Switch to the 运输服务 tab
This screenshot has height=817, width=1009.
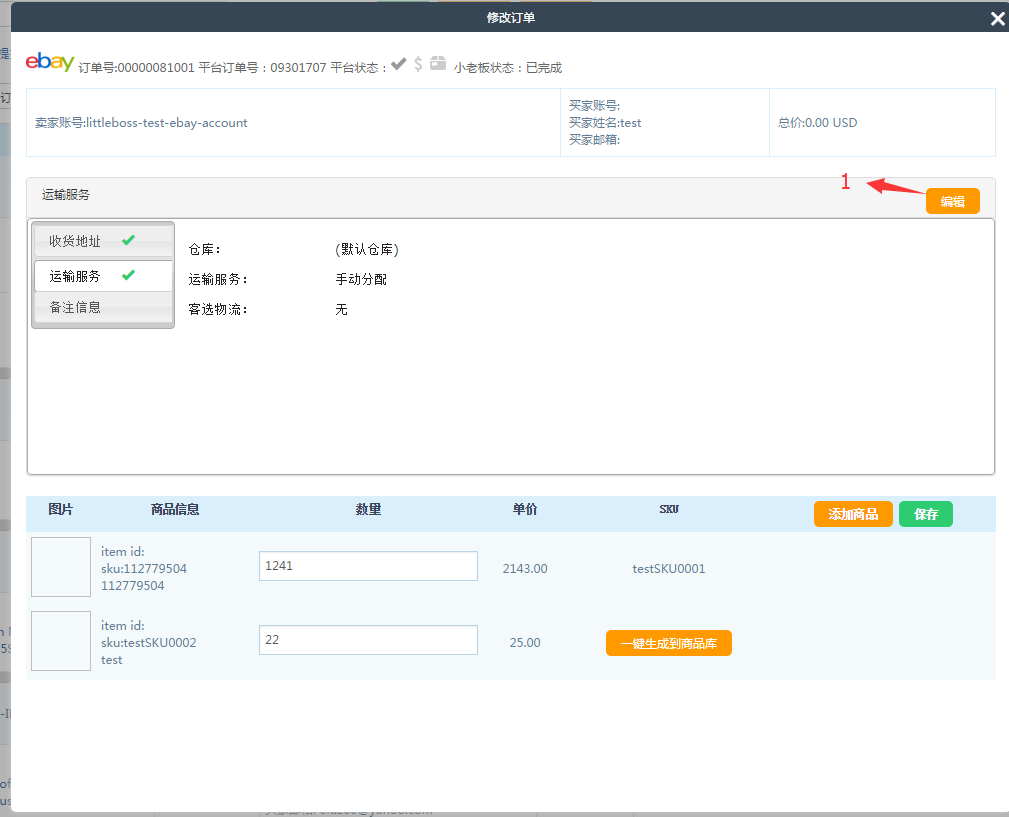pyautogui.click(x=76, y=276)
